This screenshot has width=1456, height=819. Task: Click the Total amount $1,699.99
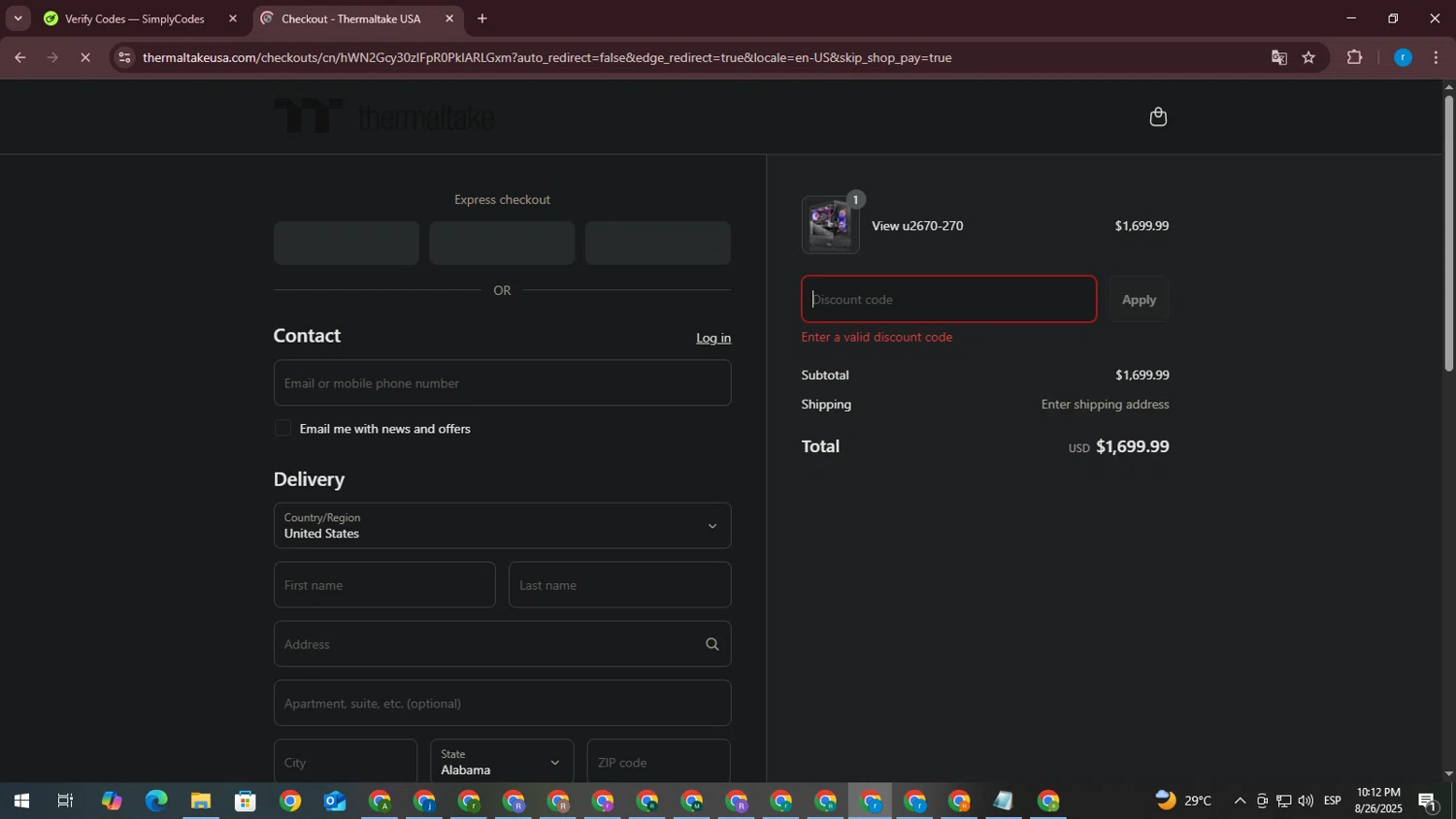1132,446
